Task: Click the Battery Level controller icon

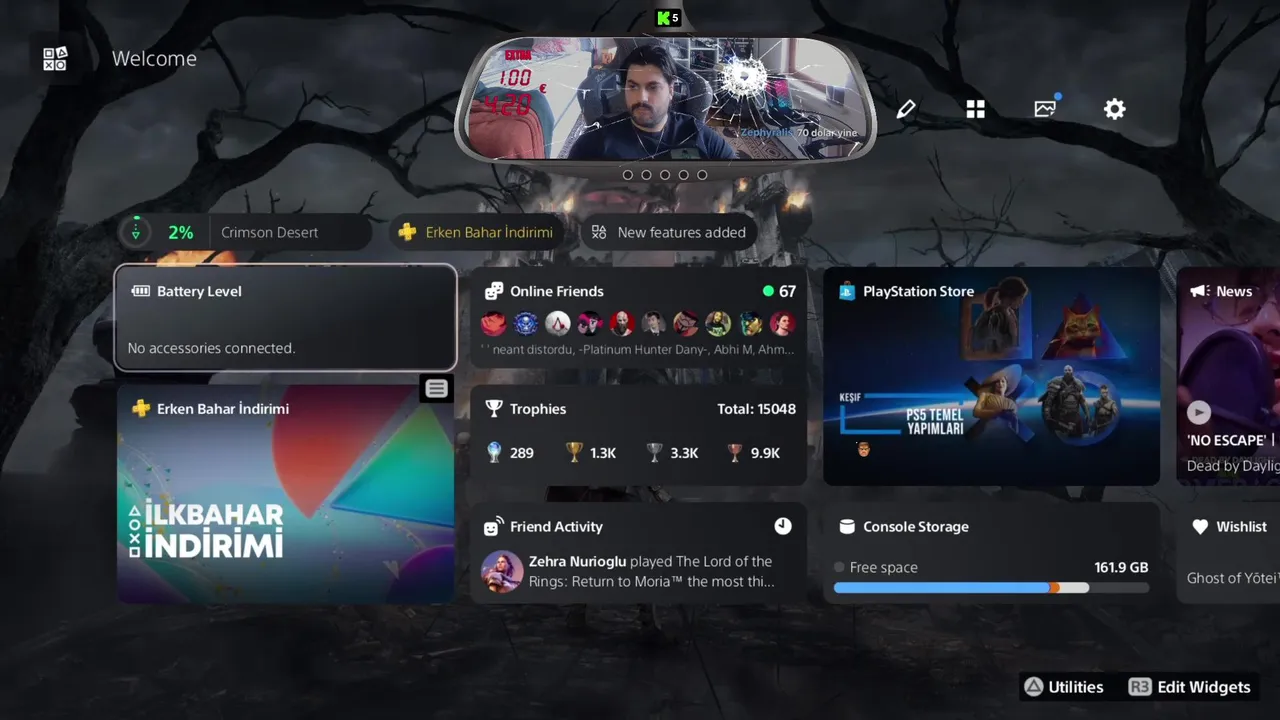Action: [140, 291]
